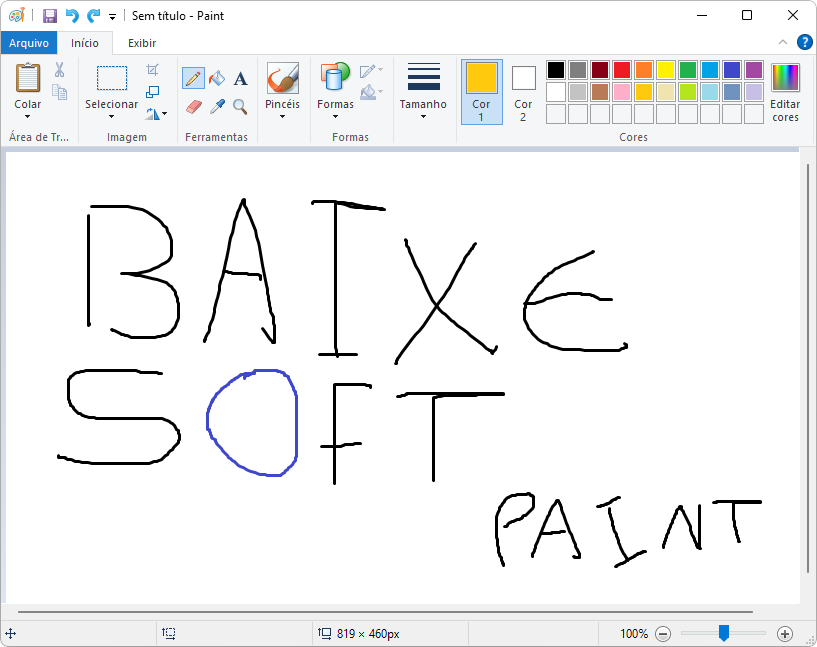The image size is (817, 647).
Task: Switch to the Exibir tab
Action: click(142, 43)
